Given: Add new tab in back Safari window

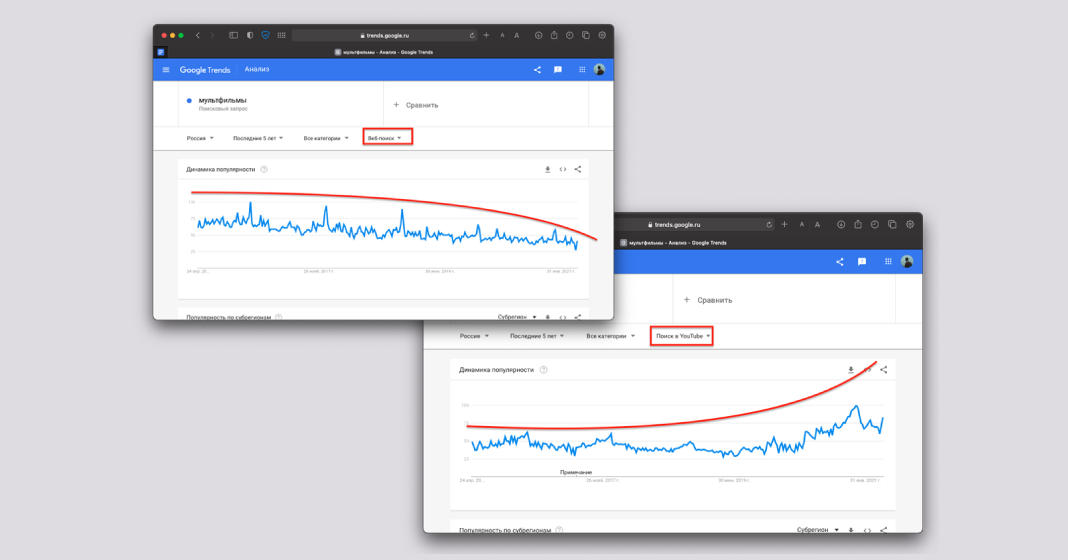Looking at the screenshot, I should pyautogui.click(x=785, y=224).
